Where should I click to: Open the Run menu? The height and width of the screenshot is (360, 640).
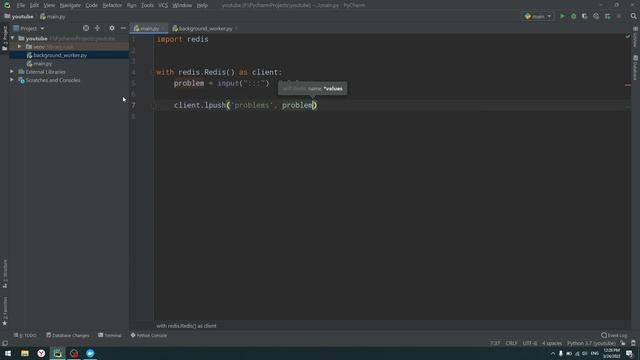click(x=131, y=5)
